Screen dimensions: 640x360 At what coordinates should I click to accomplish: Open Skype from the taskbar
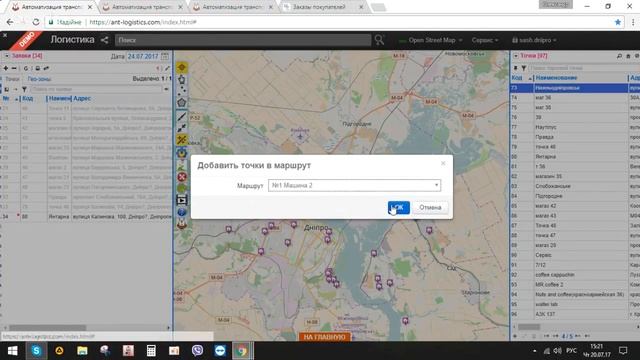[36, 351]
